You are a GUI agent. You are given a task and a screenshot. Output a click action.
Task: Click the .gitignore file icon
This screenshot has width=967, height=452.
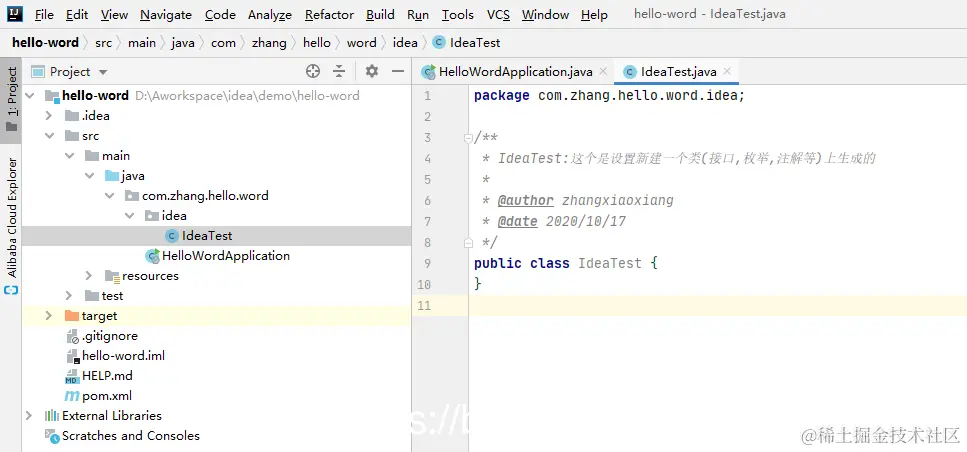[x=72, y=336]
